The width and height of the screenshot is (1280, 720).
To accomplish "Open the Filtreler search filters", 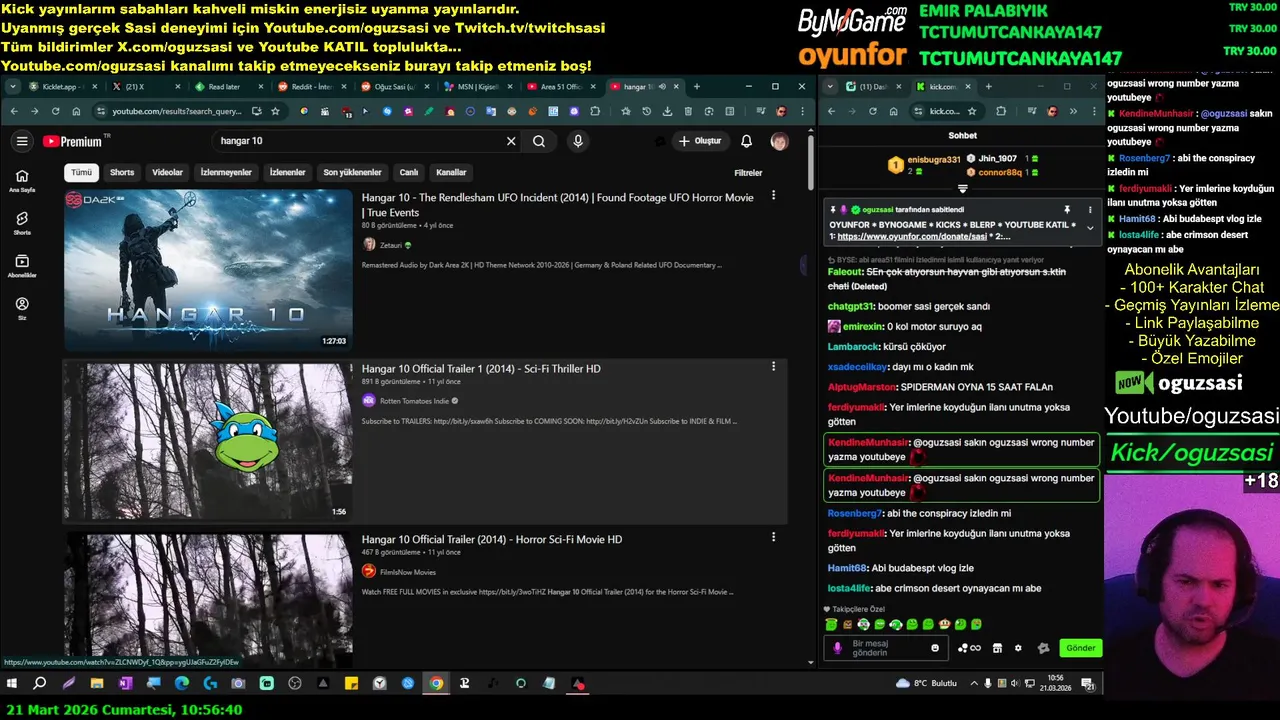I will (x=748, y=173).
